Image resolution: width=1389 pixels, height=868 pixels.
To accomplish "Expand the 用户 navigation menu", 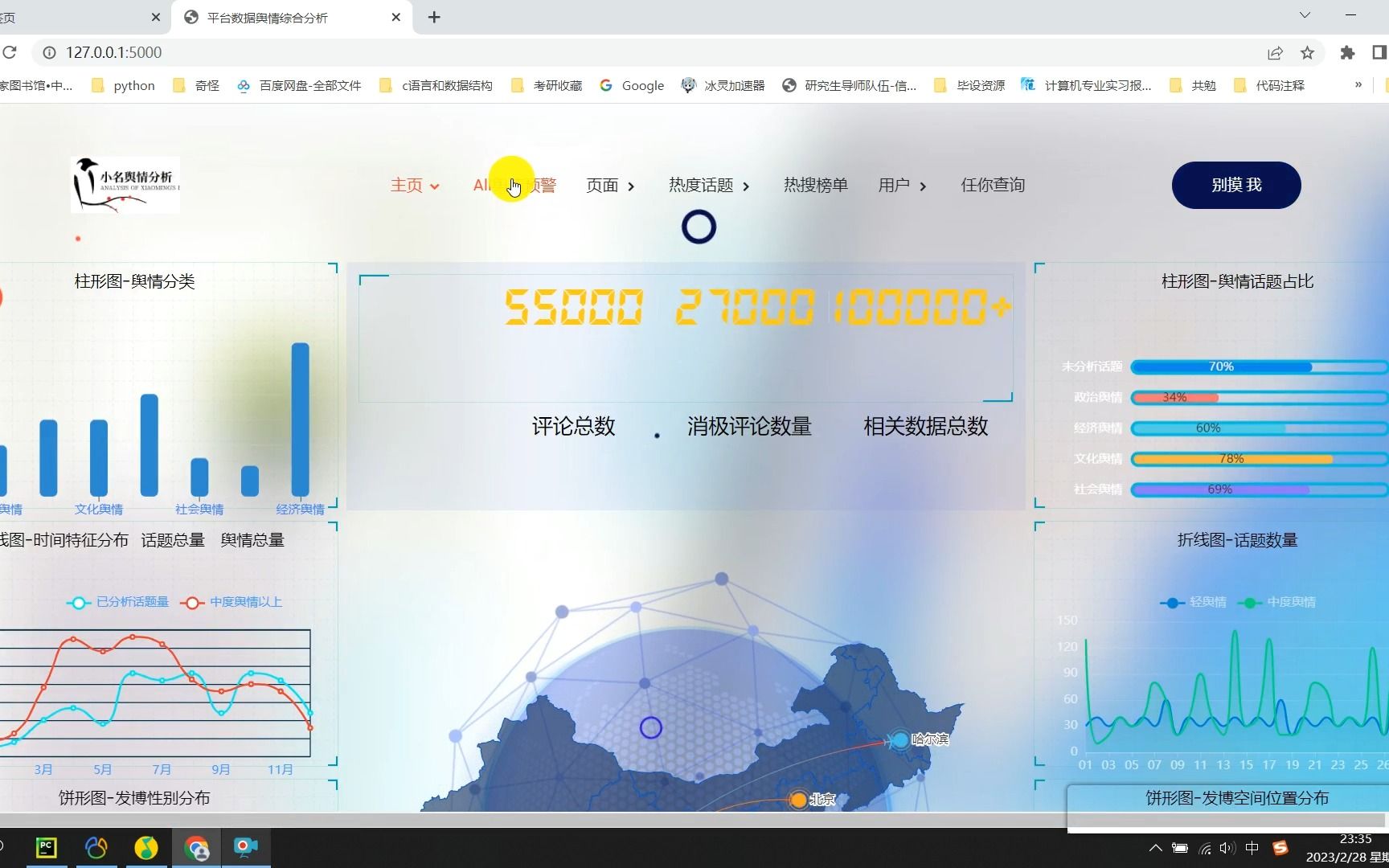I will pyautogui.click(x=902, y=186).
